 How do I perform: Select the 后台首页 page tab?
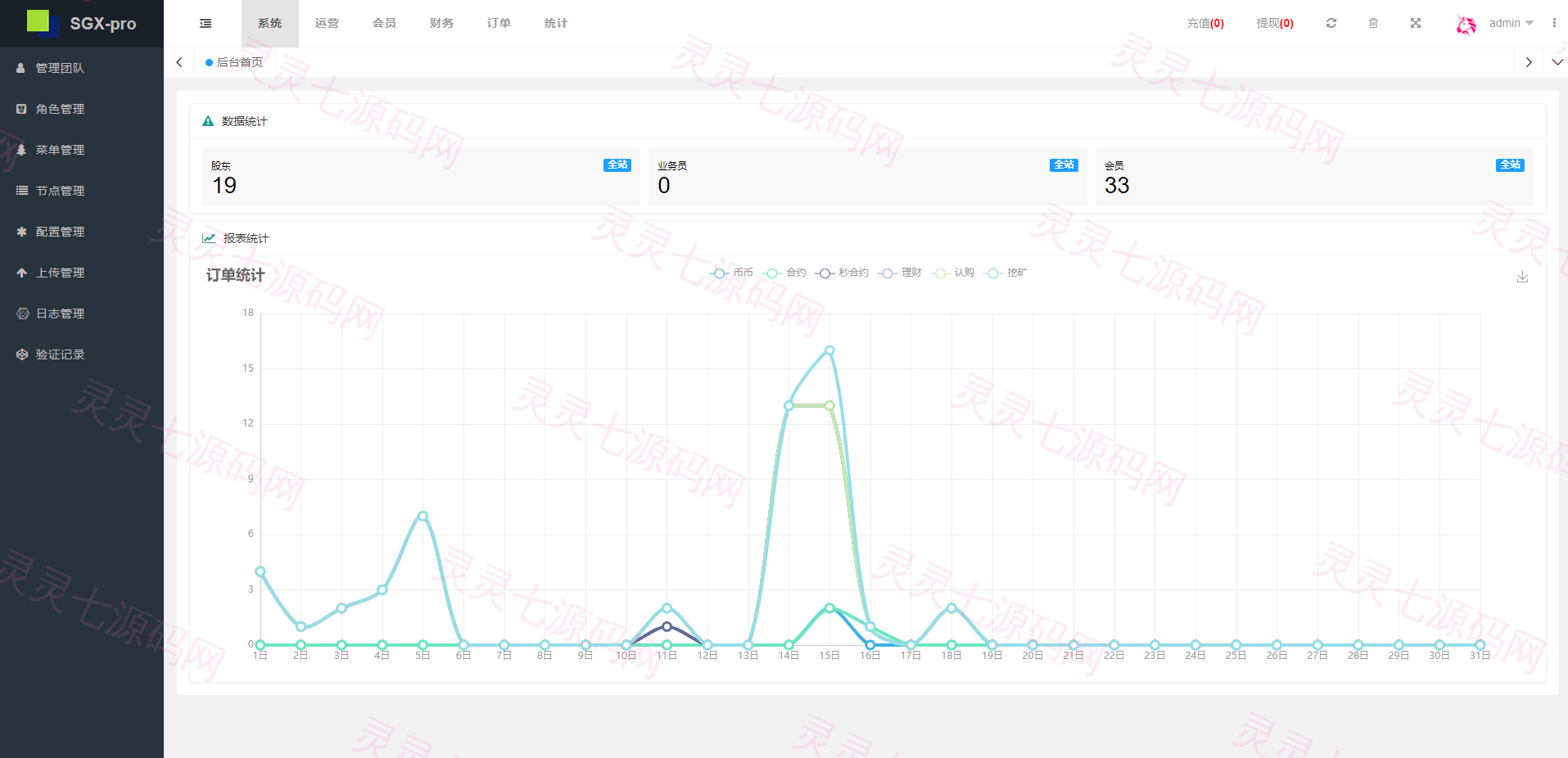pyautogui.click(x=234, y=62)
